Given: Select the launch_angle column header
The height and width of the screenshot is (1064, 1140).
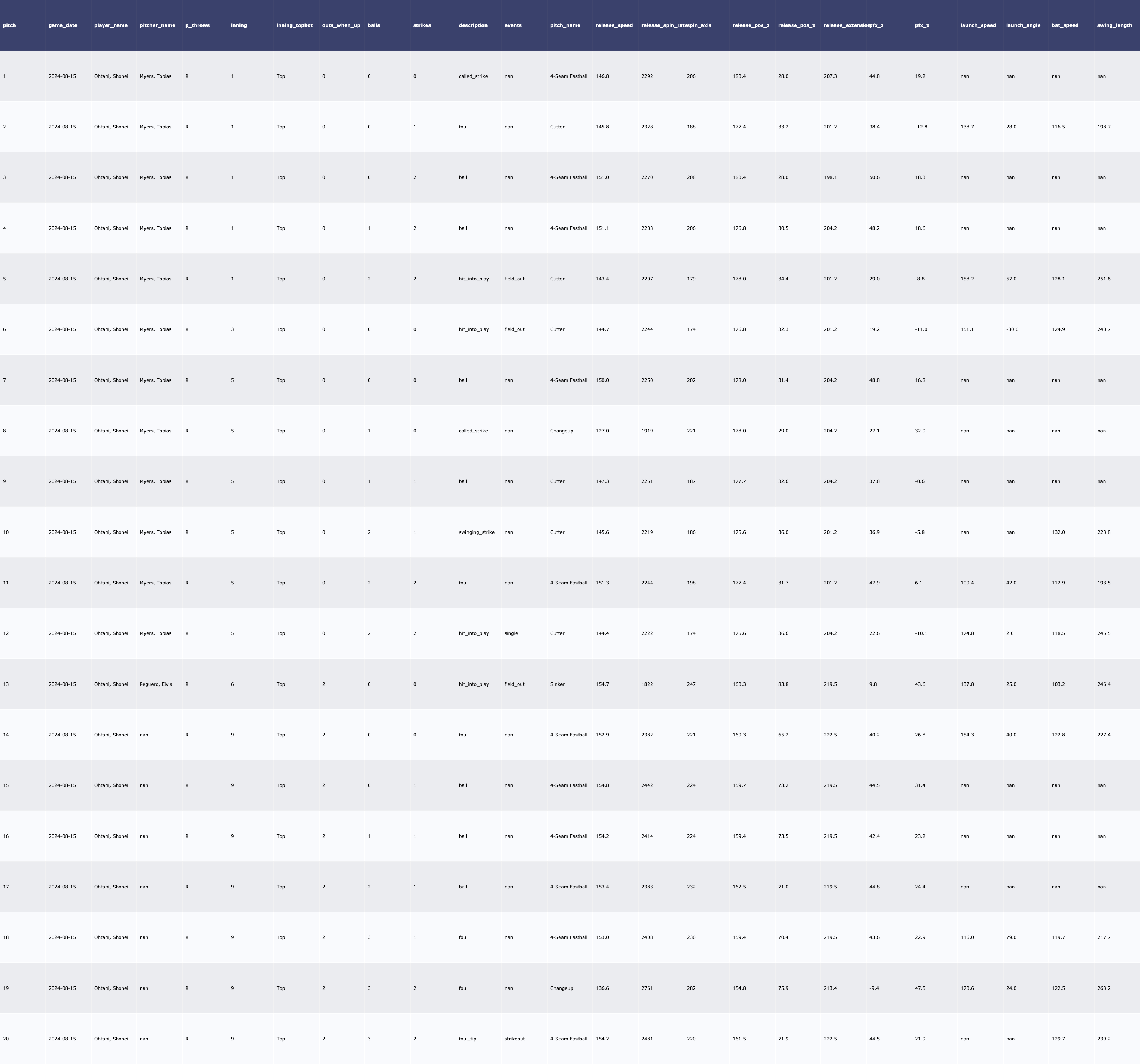Looking at the screenshot, I should click(x=1023, y=25).
